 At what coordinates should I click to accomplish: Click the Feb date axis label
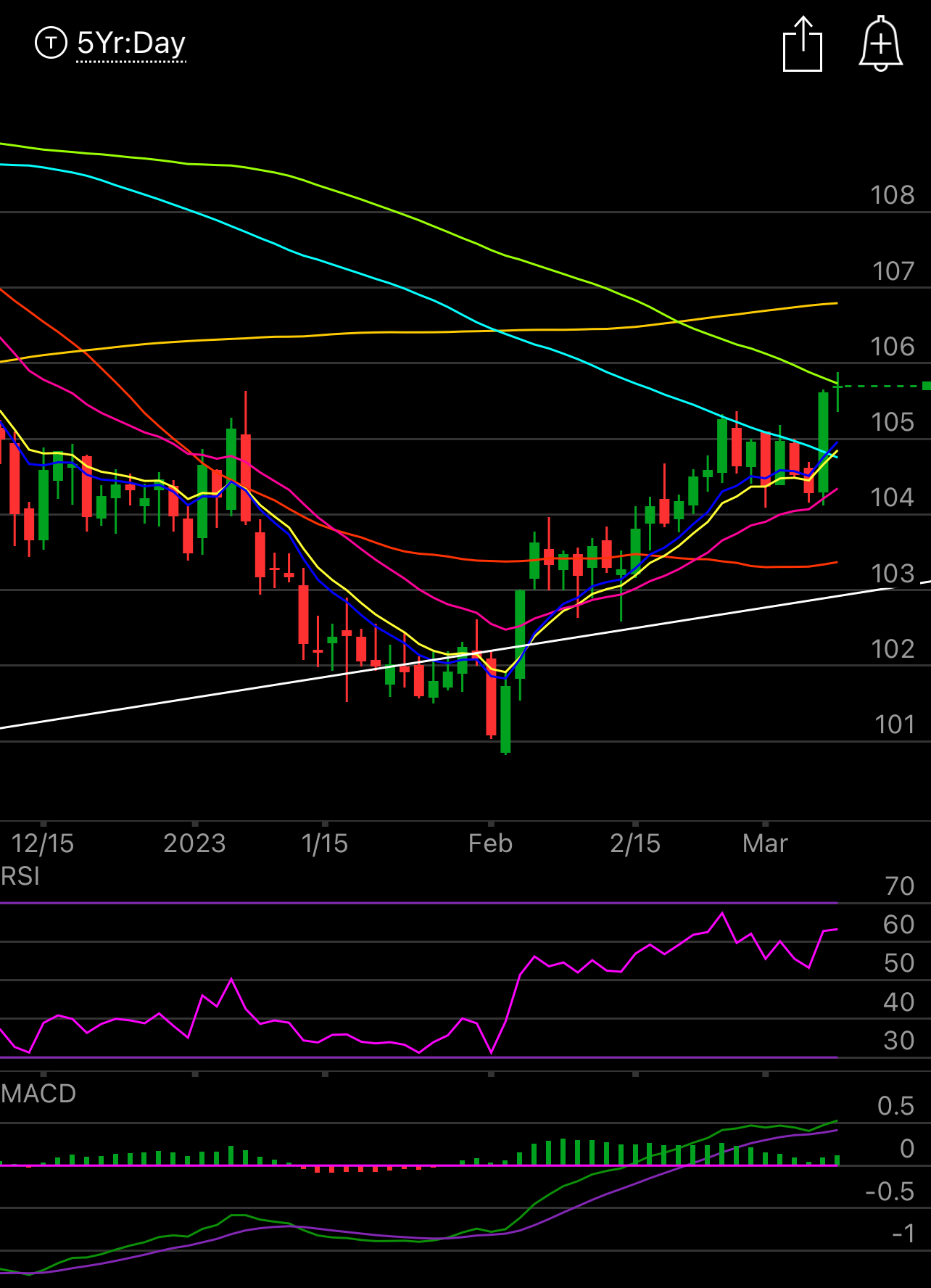pyautogui.click(x=490, y=843)
